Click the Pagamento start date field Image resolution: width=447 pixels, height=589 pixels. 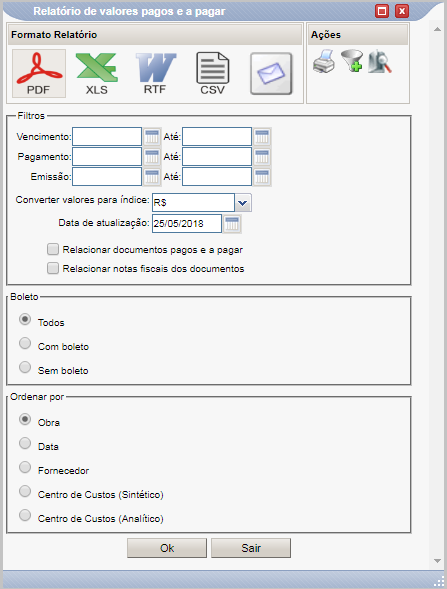(x=107, y=157)
